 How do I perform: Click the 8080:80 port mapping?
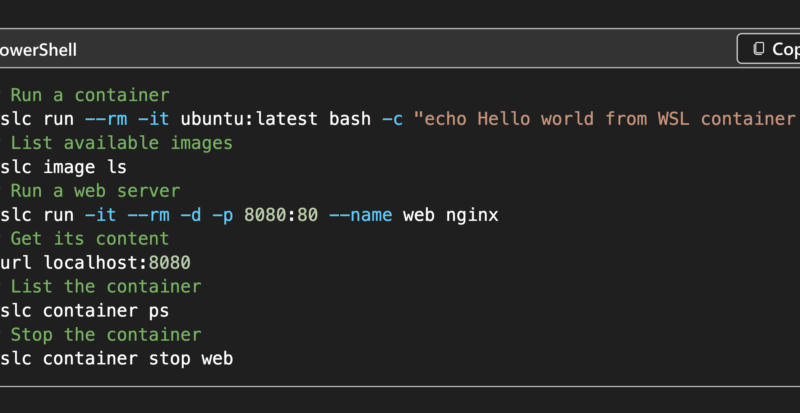[281, 215]
